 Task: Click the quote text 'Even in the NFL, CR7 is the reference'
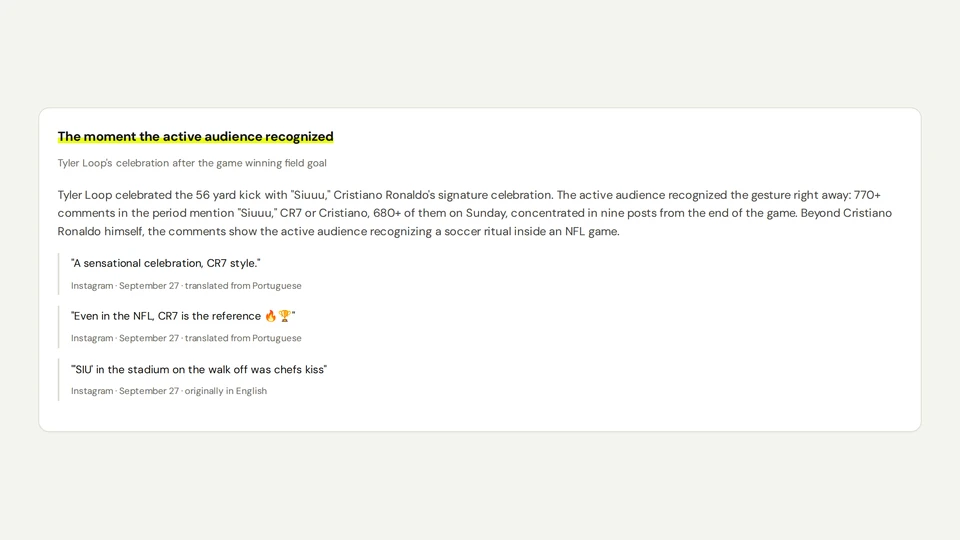(x=166, y=316)
